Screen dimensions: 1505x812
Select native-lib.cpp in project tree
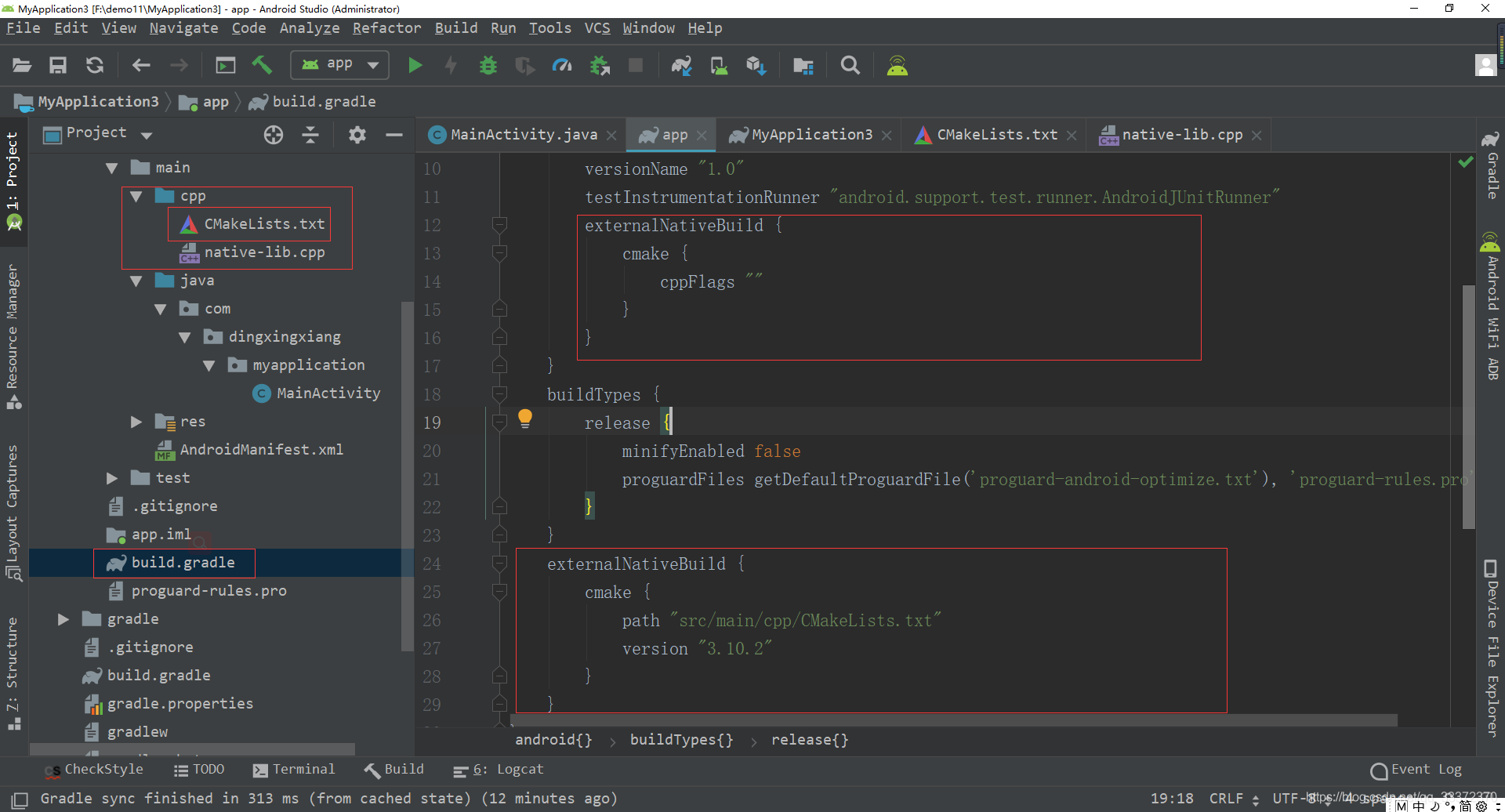pos(264,252)
